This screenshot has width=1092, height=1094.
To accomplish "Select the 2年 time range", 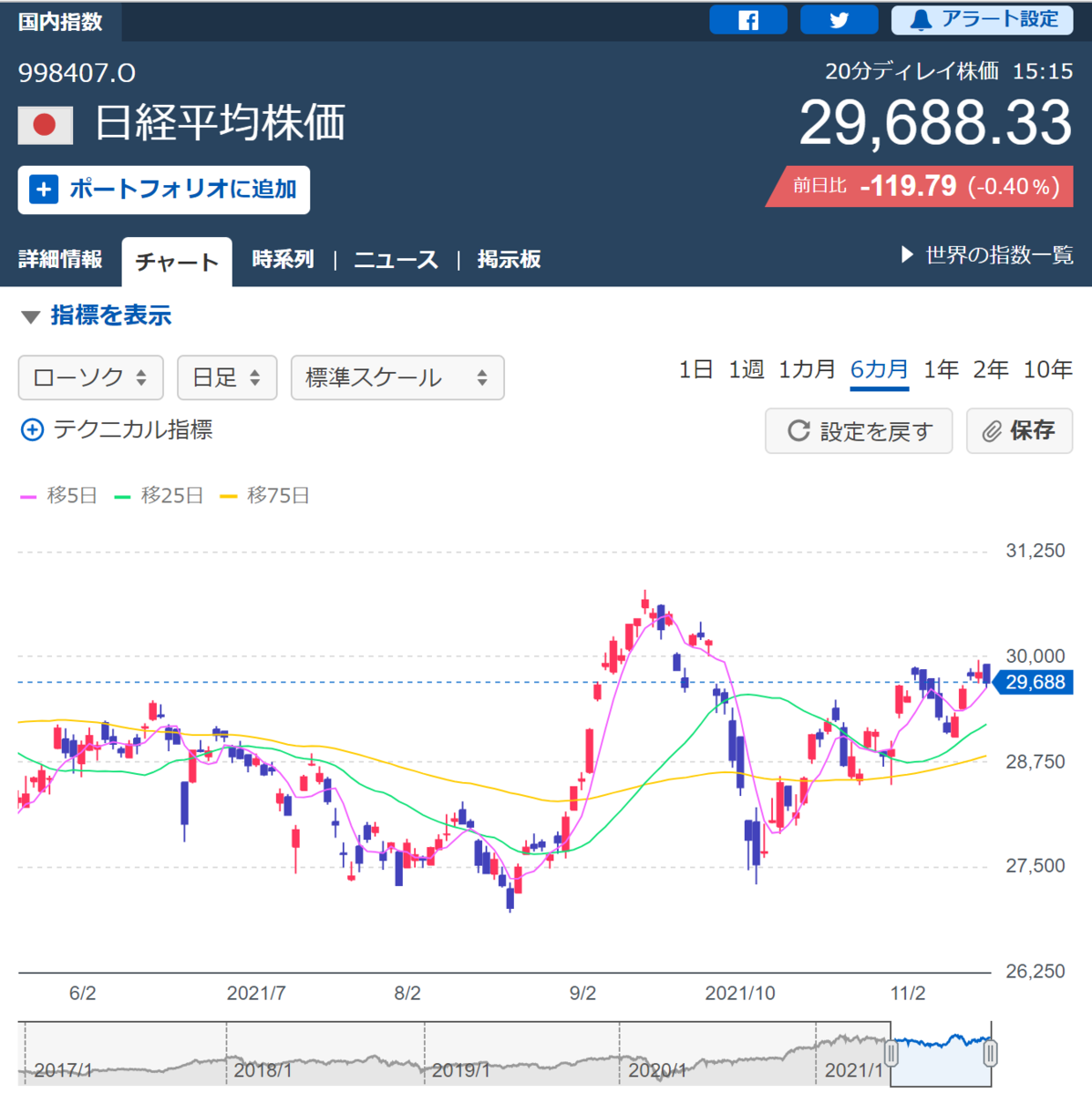I will (x=991, y=370).
